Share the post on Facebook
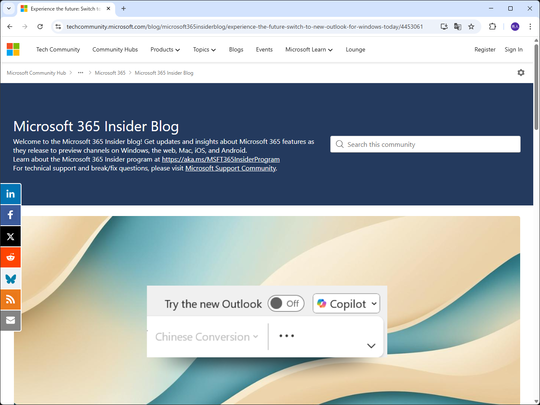Viewport: 540px width, 405px height. (x=10, y=215)
